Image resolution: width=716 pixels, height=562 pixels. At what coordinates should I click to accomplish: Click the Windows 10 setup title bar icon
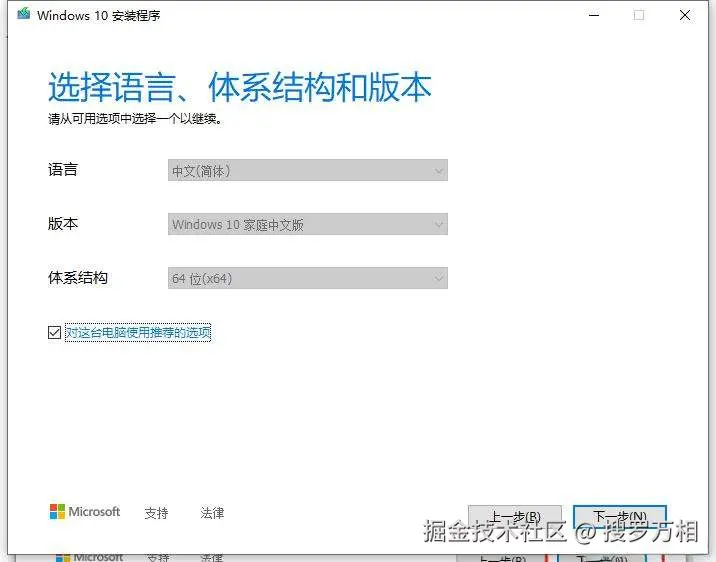(x=24, y=14)
